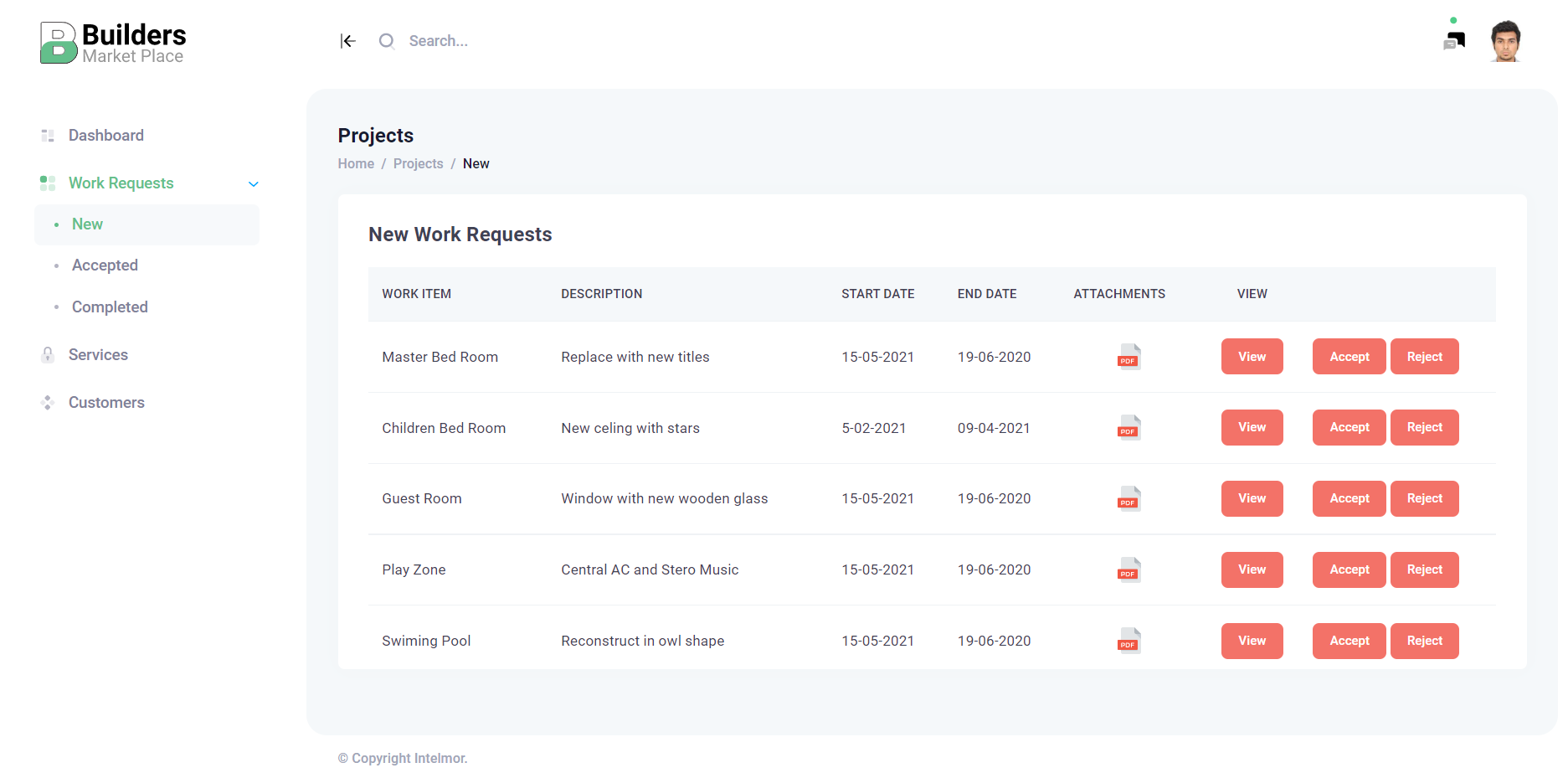Click the Home breadcrumb link
The image size is (1568, 773).
(x=356, y=164)
